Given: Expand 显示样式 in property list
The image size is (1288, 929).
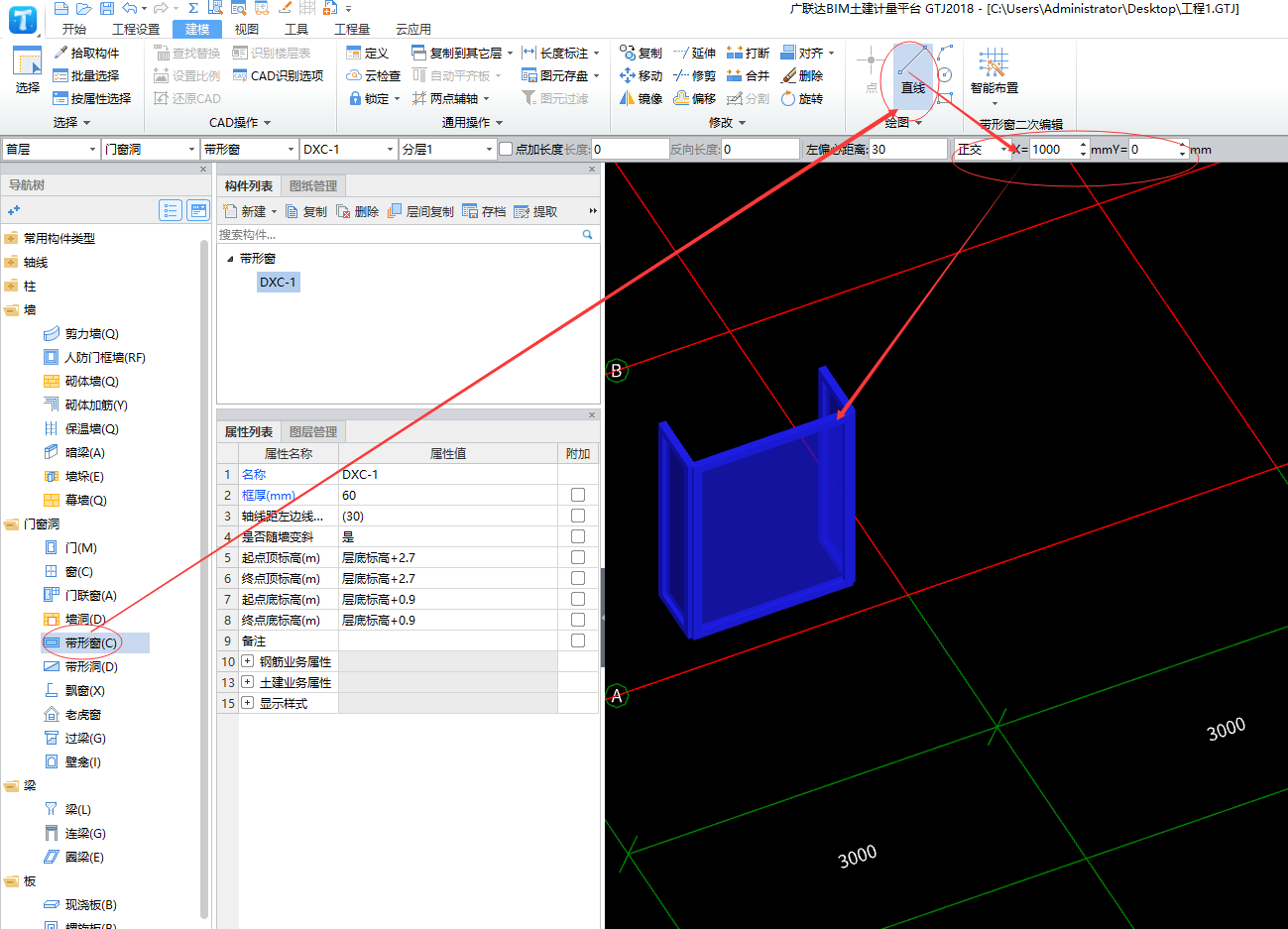Looking at the screenshot, I should pos(247,703).
